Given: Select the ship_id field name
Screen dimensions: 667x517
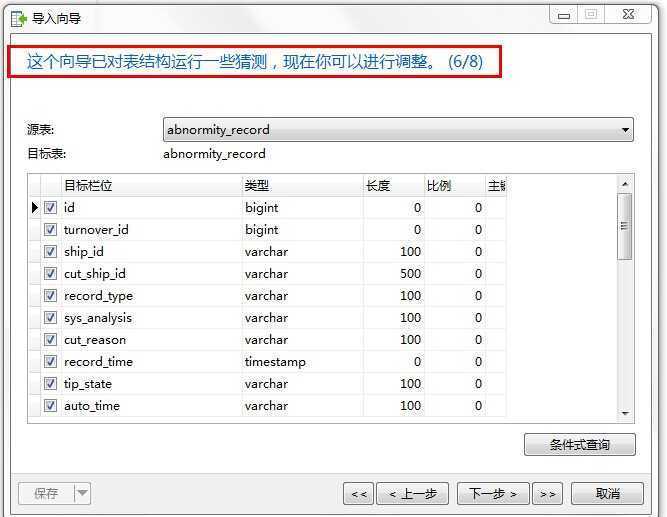Looking at the screenshot, I should [x=84, y=251].
